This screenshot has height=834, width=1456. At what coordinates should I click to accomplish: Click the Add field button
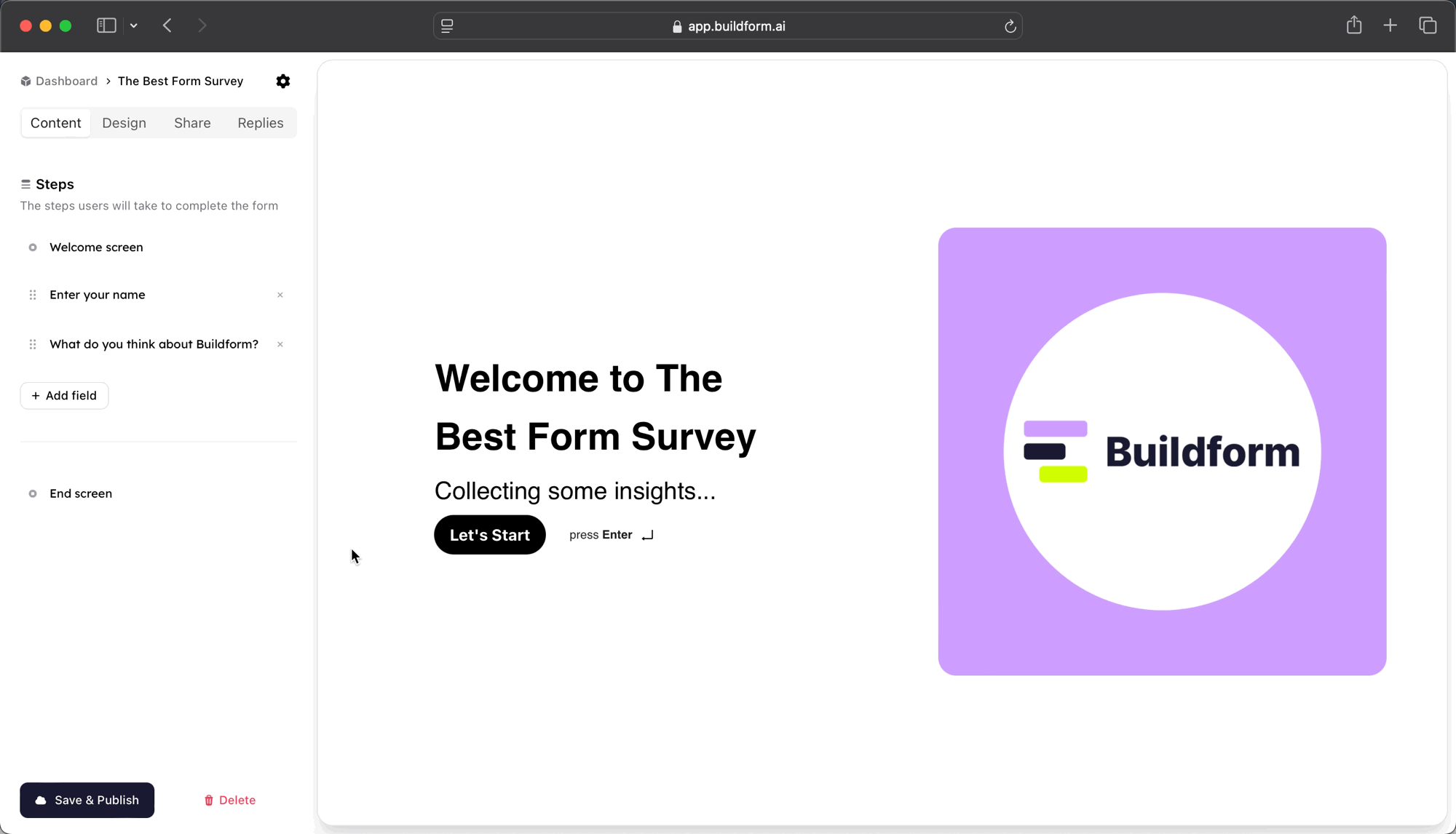[x=64, y=396]
